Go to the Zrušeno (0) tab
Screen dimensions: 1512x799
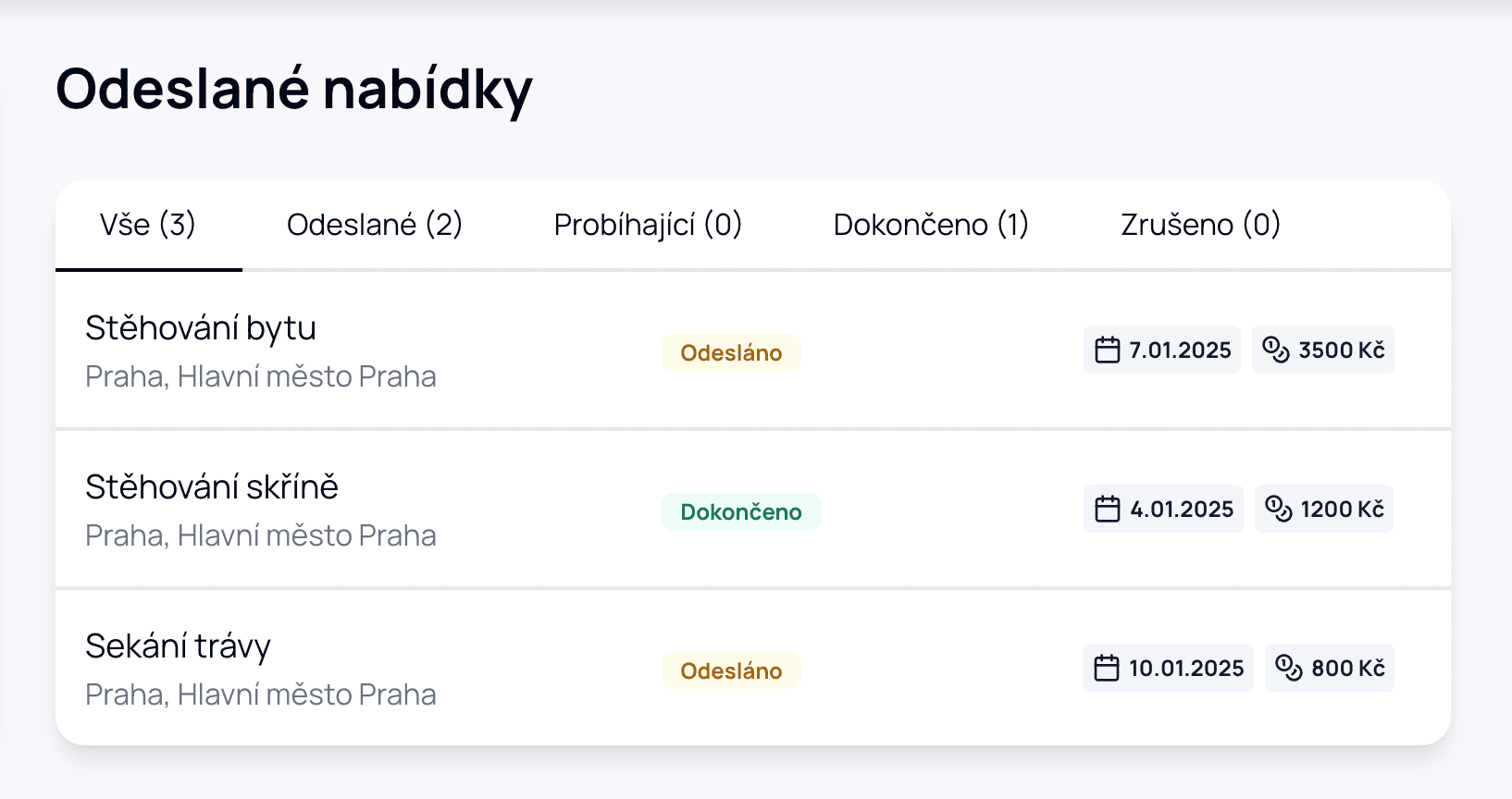[1200, 225]
